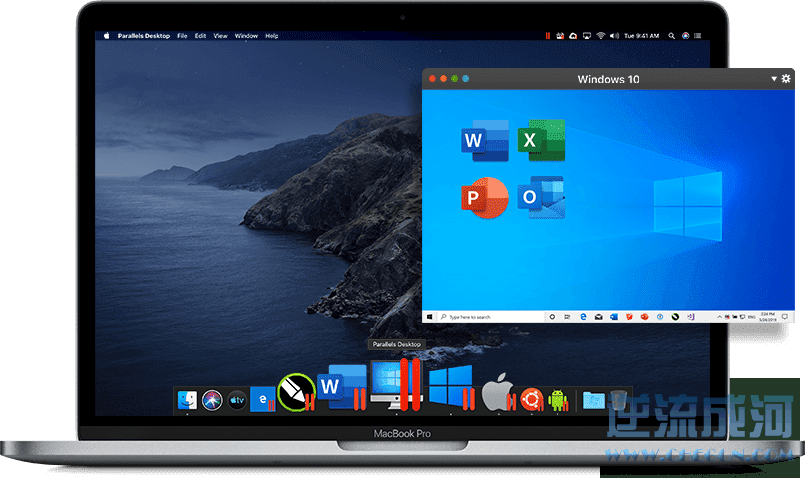Open the Windows folder stack in the Dock
This screenshot has height=478, width=805.
click(x=593, y=400)
